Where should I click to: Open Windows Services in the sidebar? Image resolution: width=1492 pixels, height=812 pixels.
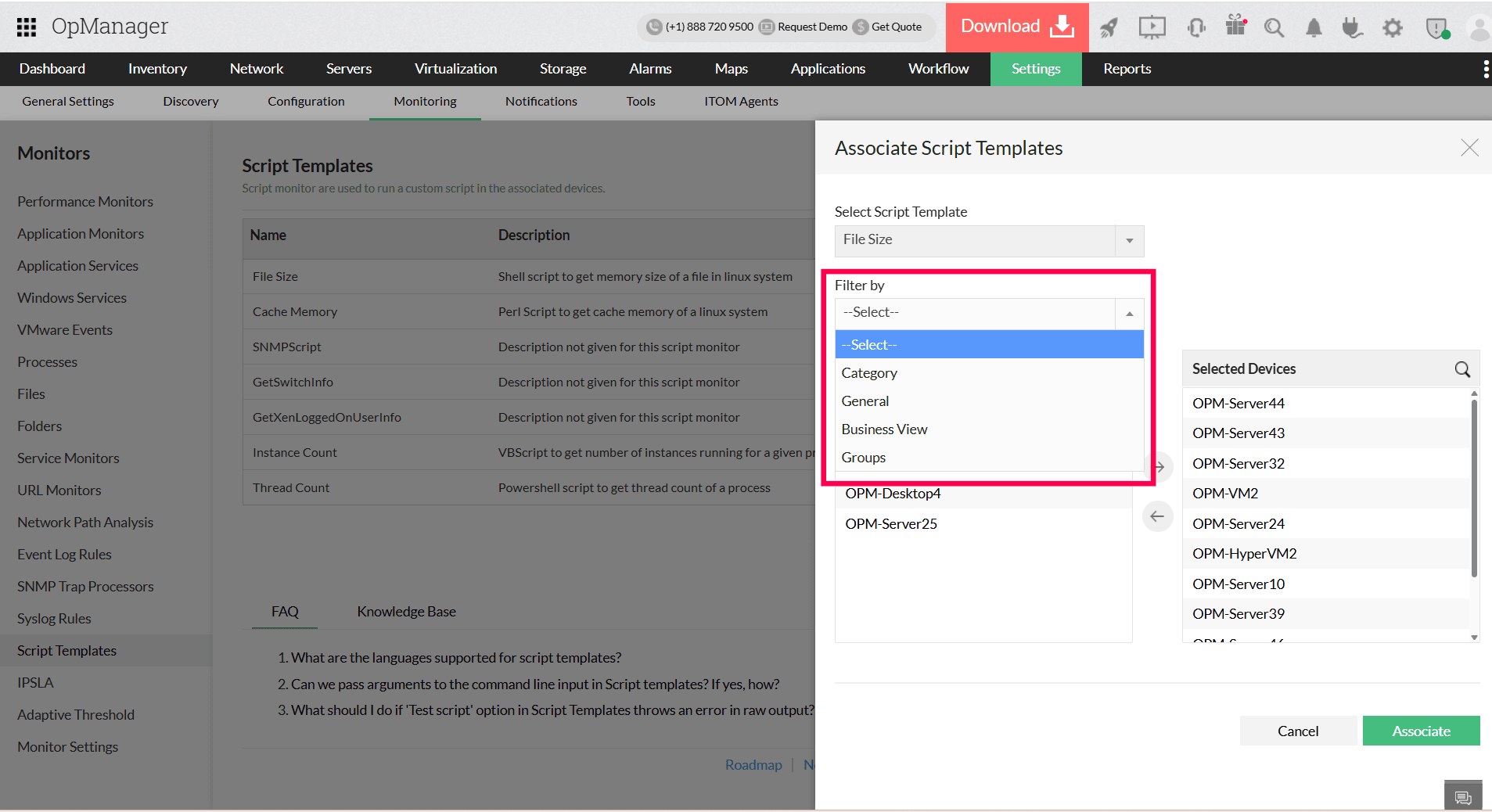pyautogui.click(x=72, y=298)
